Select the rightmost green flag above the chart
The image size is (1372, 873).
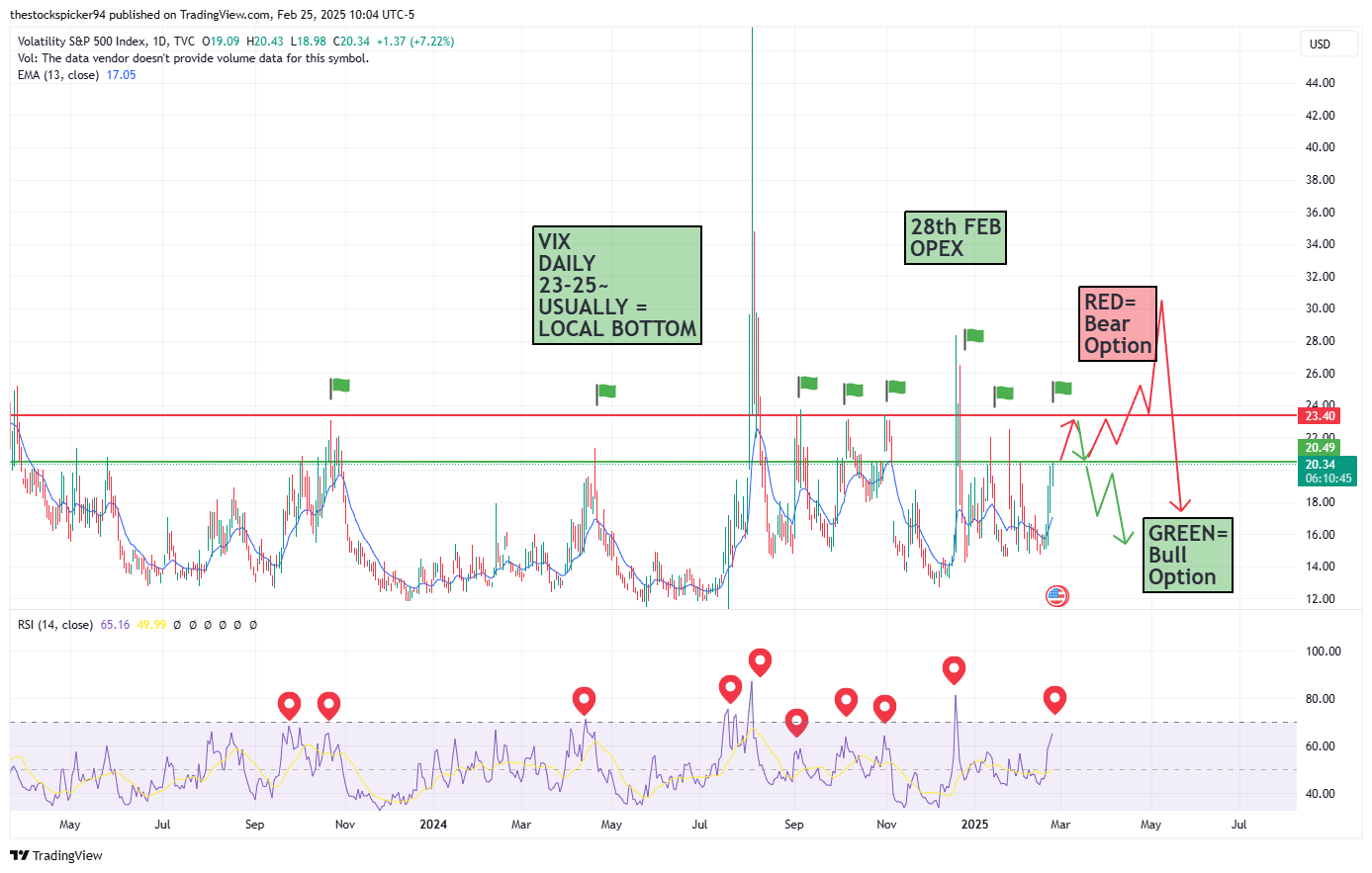[x=1061, y=389]
